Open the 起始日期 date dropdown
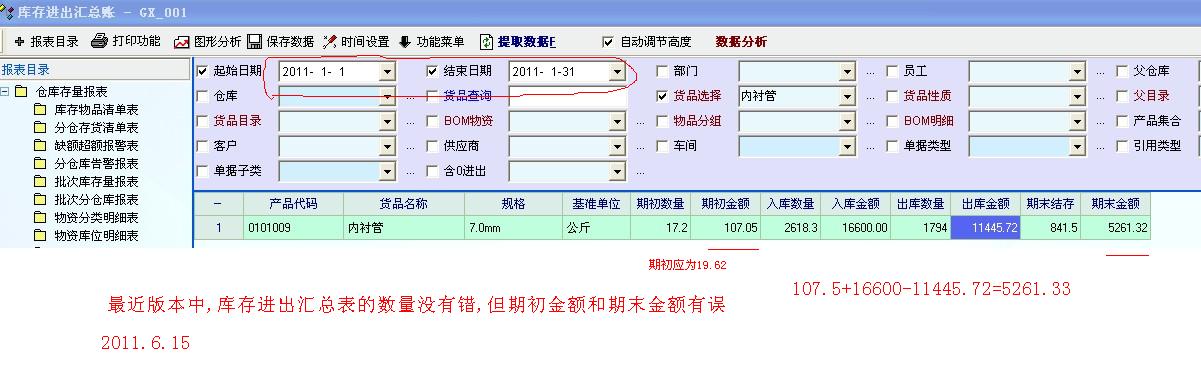This screenshot has height=381, width=1201. (x=388, y=72)
